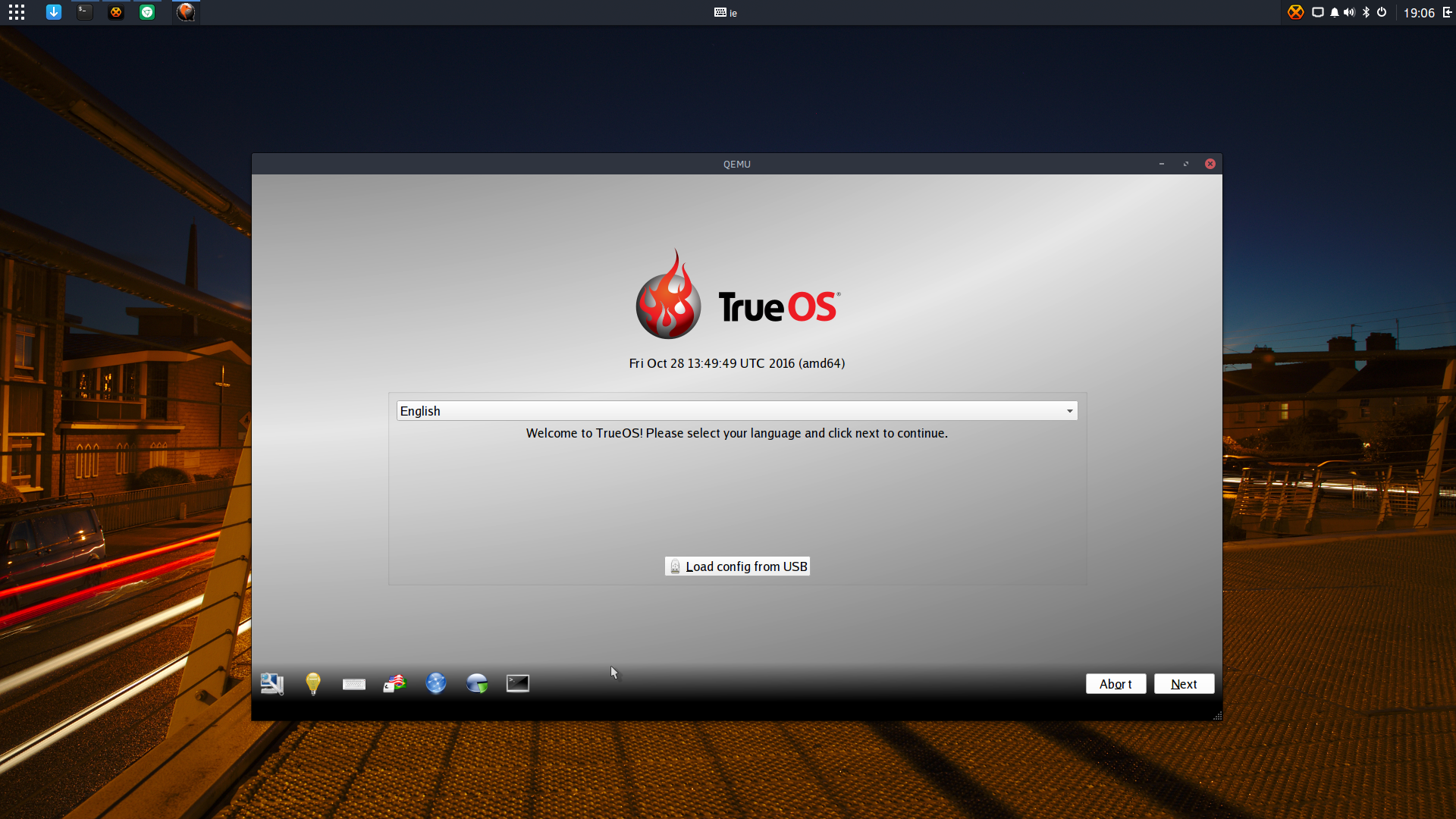Image resolution: width=1456 pixels, height=819 pixels.
Task: Launch the emergency terminal icon in installer
Action: pyautogui.click(x=518, y=683)
